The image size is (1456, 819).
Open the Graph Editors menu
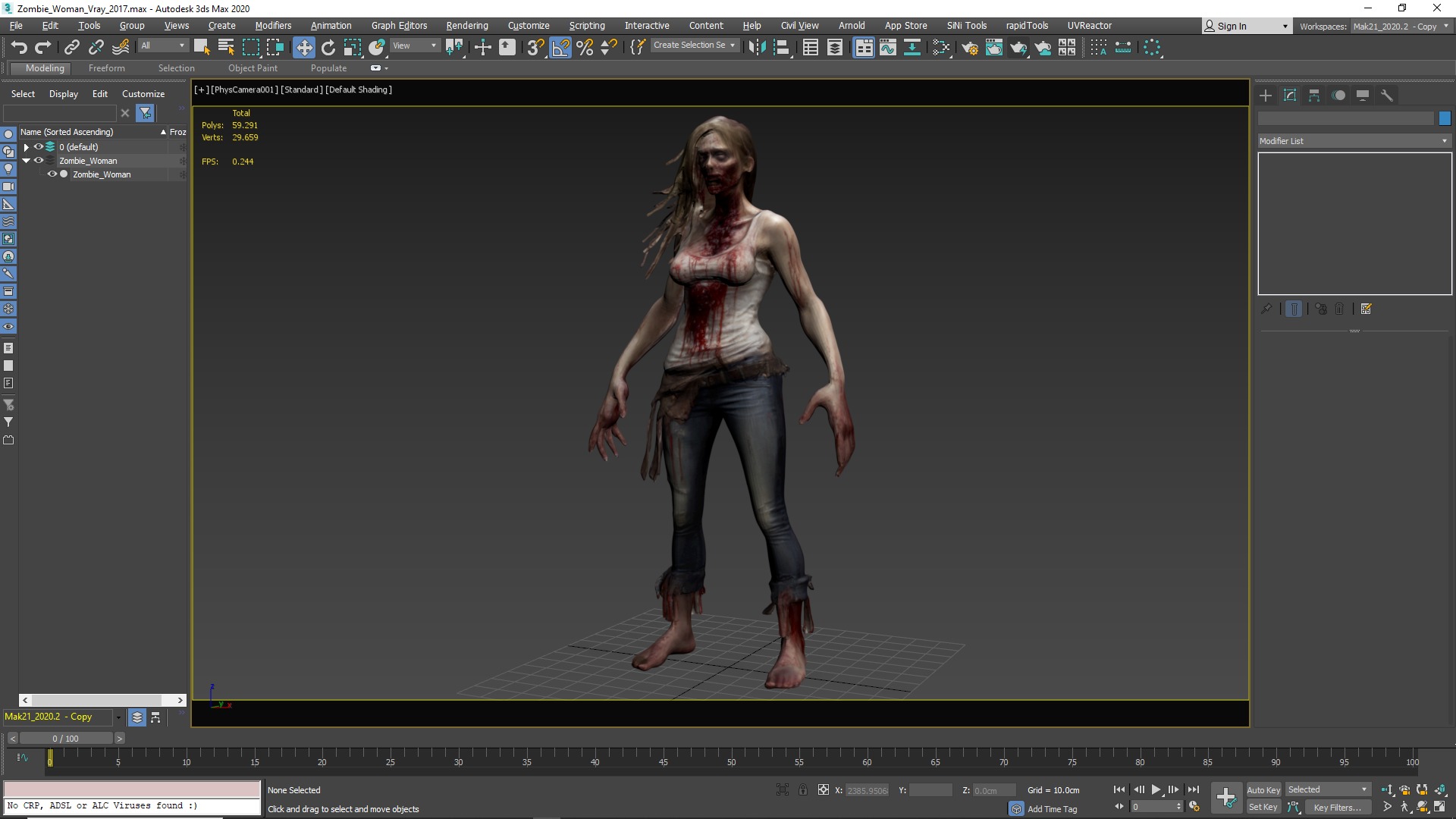(399, 26)
